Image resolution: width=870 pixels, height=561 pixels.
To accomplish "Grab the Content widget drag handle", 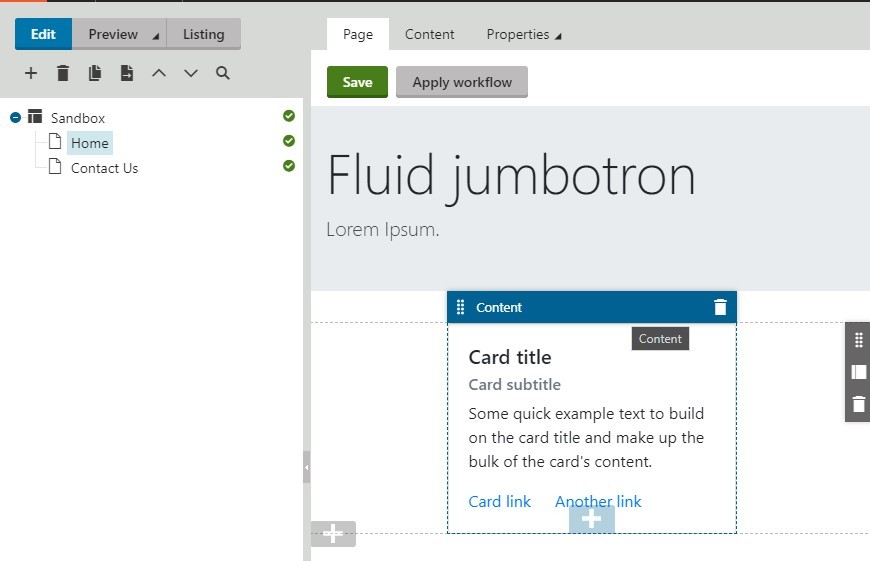I will (x=460, y=307).
